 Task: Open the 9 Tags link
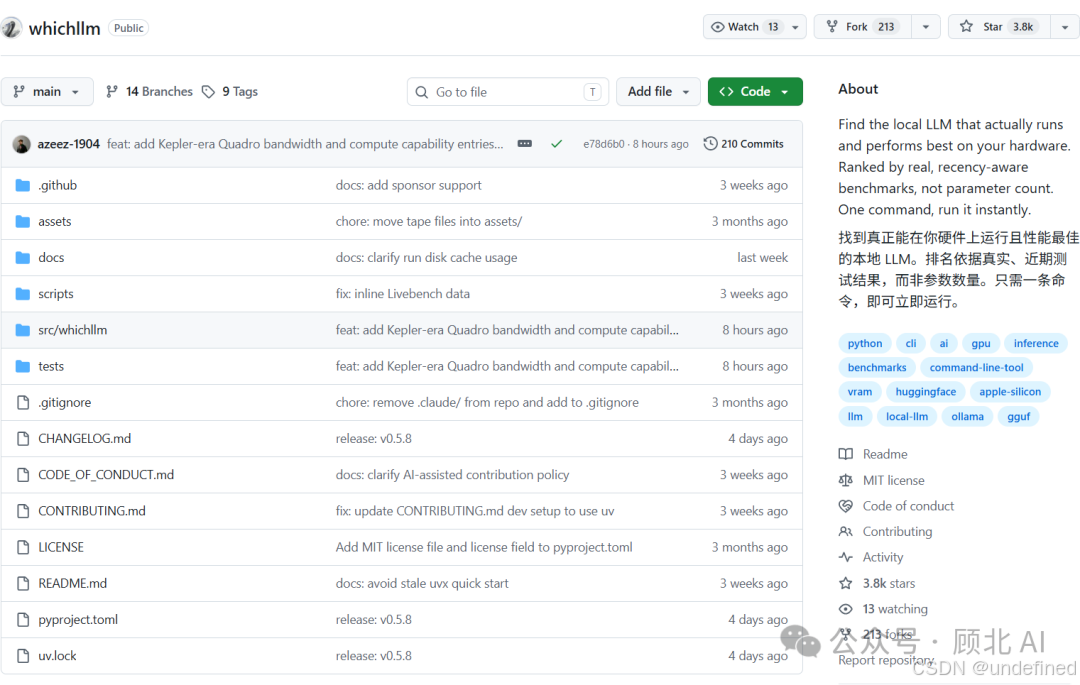point(230,92)
